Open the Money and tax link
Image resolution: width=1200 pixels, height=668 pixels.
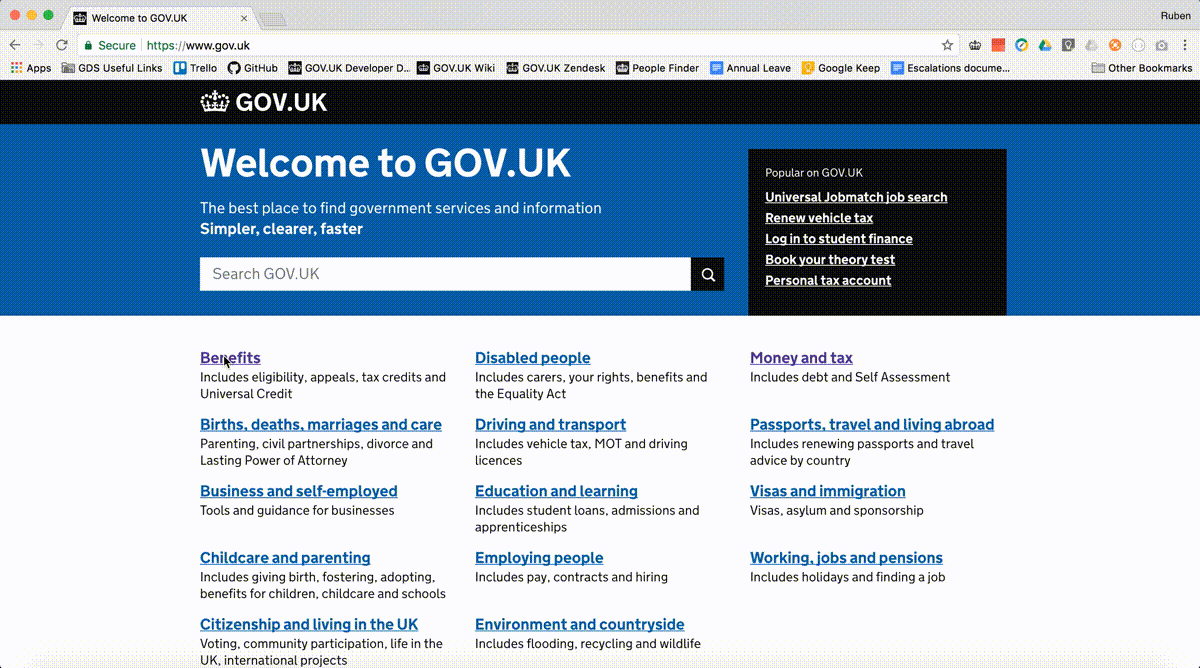(802, 358)
